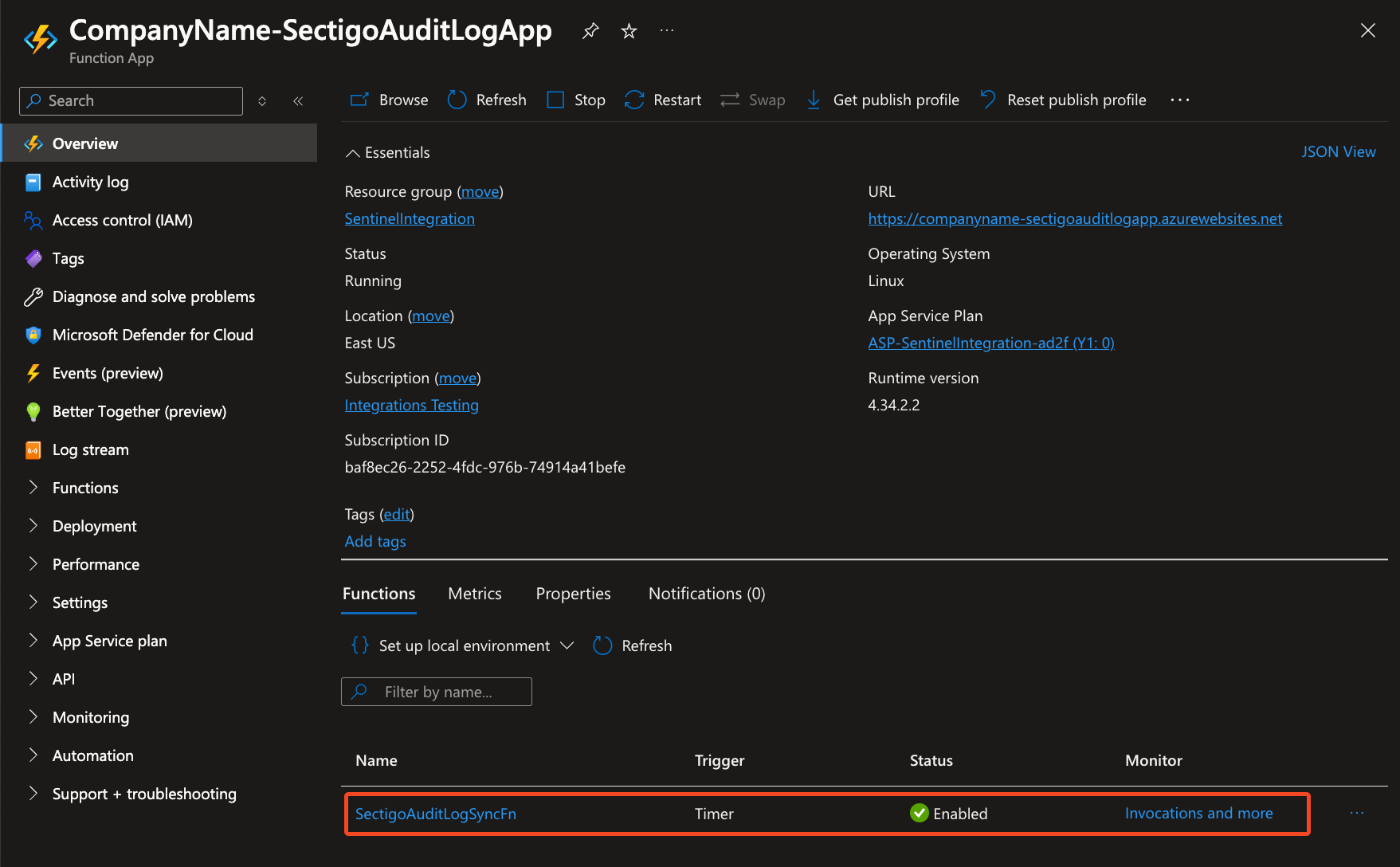Click Swap in the toolbar
The width and height of the screenshot is (1400, 867).
coord(753,100)
